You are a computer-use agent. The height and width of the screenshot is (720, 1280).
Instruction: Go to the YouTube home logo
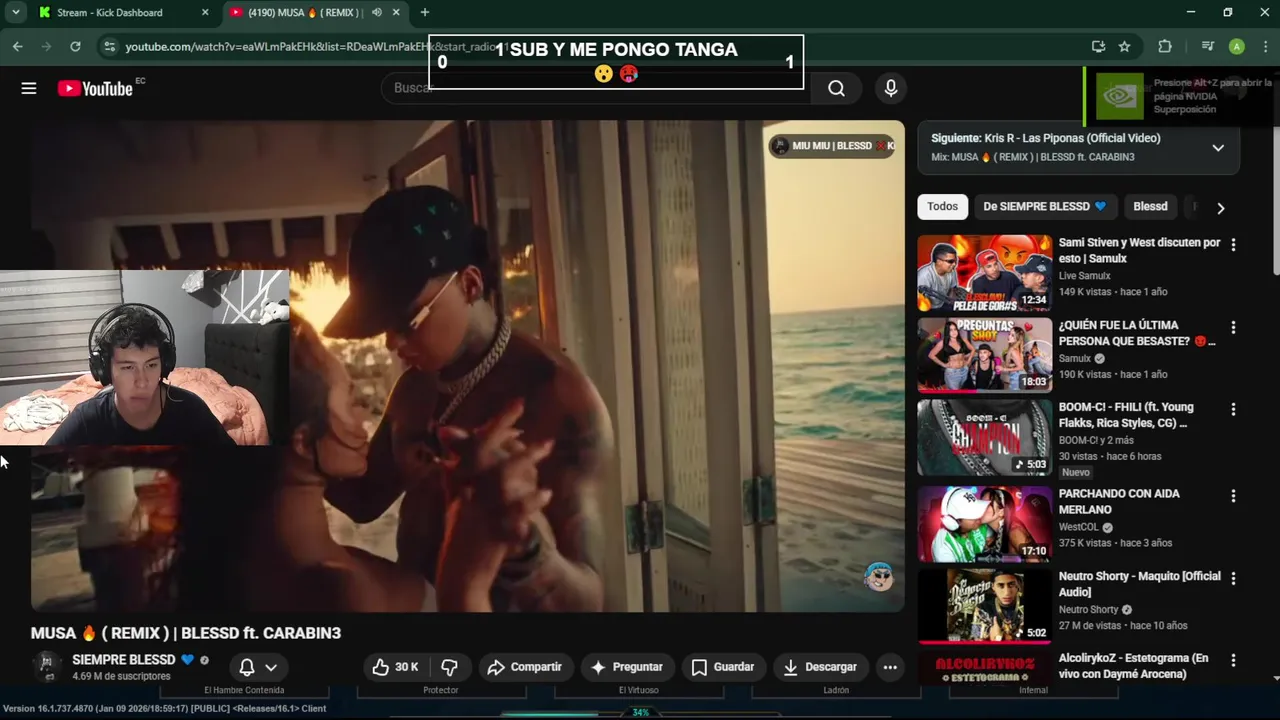click(95, 88)
